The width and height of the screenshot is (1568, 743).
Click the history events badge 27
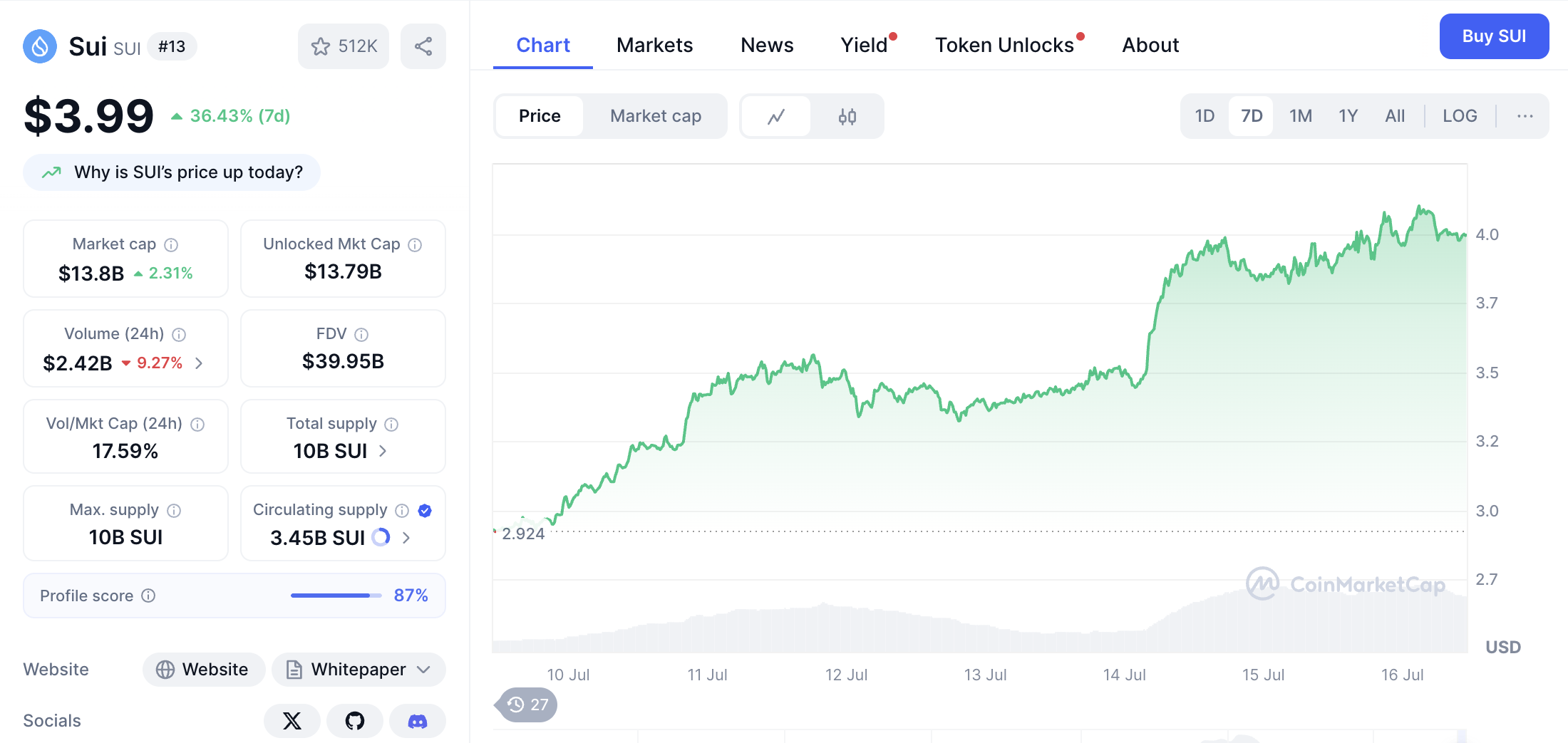point(527,705)
